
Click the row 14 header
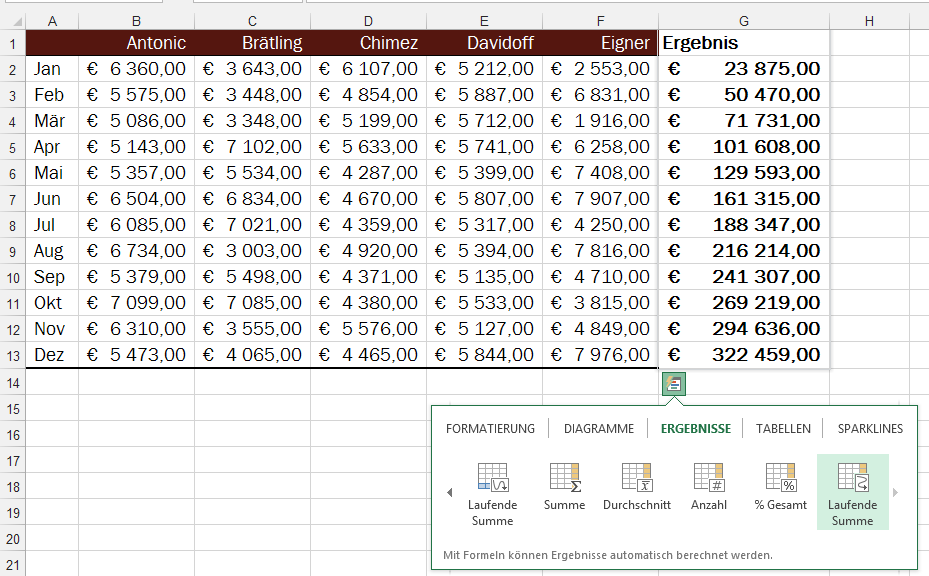[12, 382]
